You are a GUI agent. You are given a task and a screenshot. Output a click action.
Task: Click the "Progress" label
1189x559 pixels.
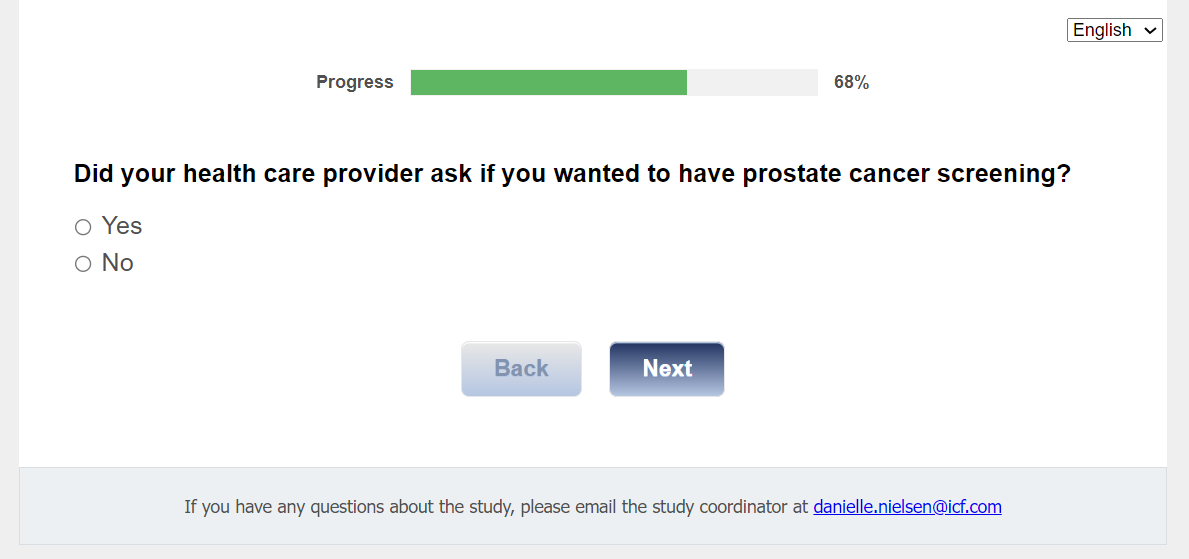tap(355, 82)
